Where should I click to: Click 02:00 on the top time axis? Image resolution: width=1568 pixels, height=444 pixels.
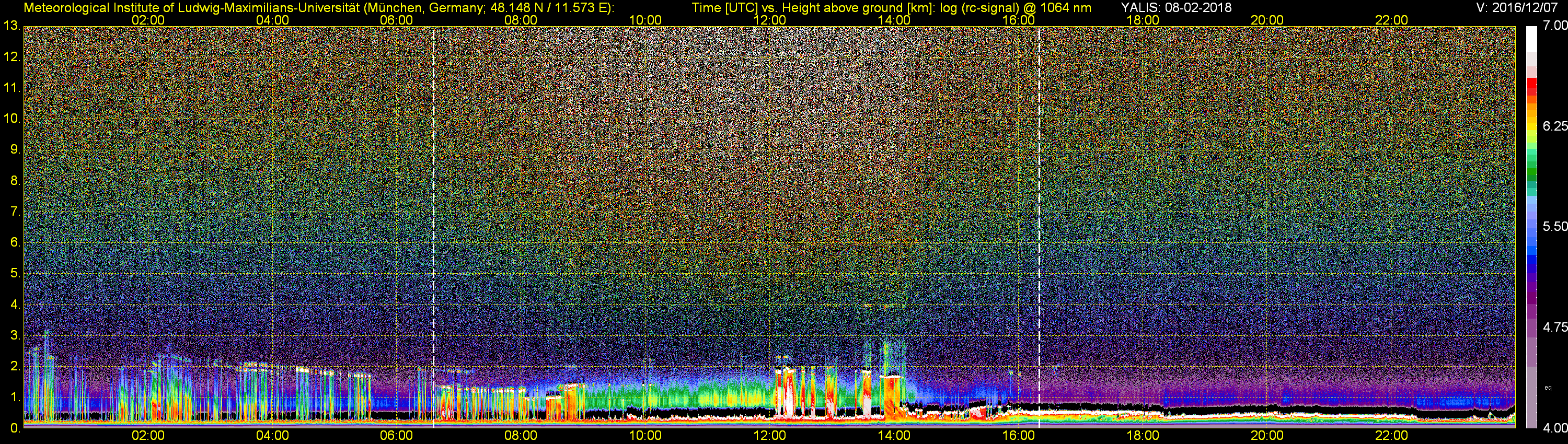click(x=148, y=20)
